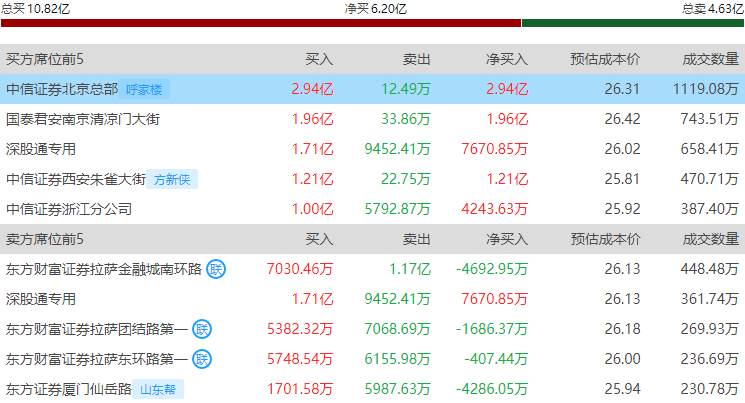Open 东方证券厦门仙岳路 seat
This screenshot has width=745, height=403.
tap(68, 389)
